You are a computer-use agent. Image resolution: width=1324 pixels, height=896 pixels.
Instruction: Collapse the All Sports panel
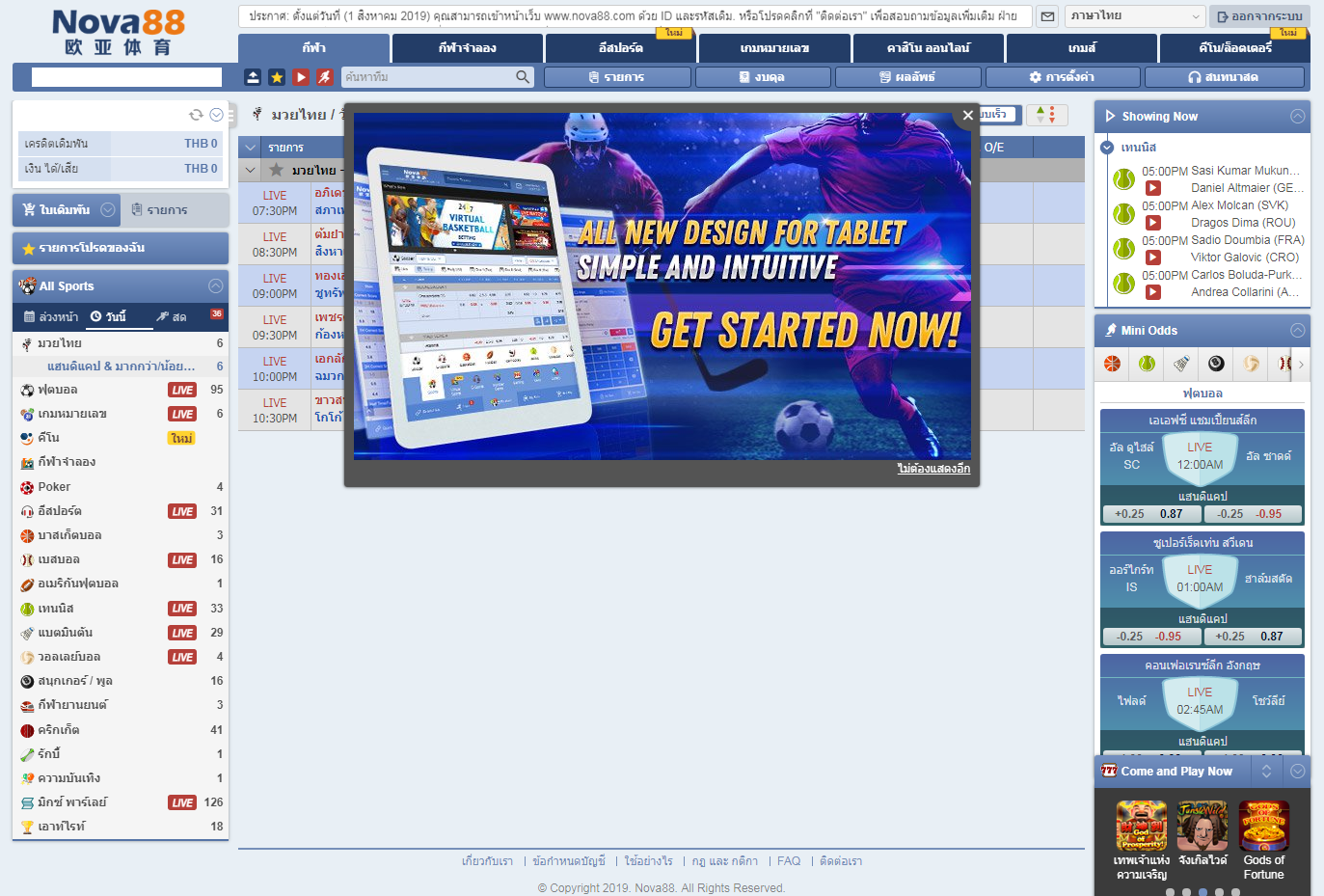(x=216, y=286)
